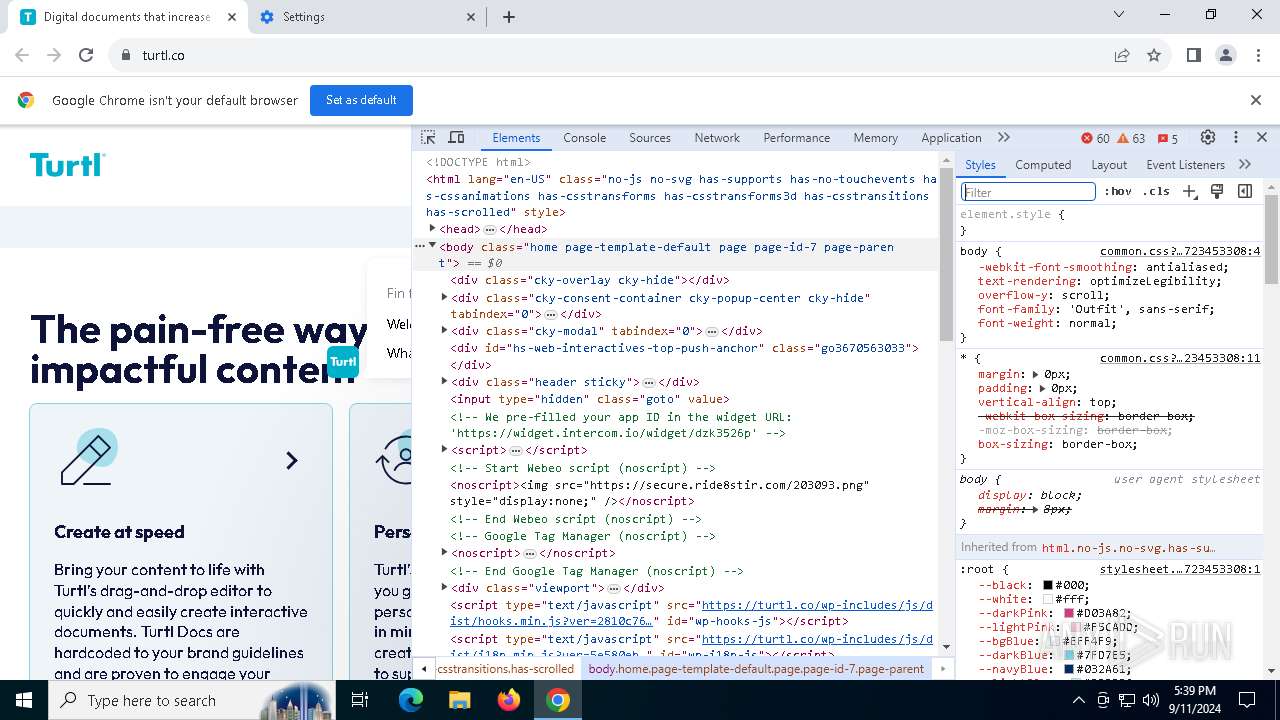Toggle the device toolbar icon
This screenshot has height=720, width=1280.
point(456,138)
